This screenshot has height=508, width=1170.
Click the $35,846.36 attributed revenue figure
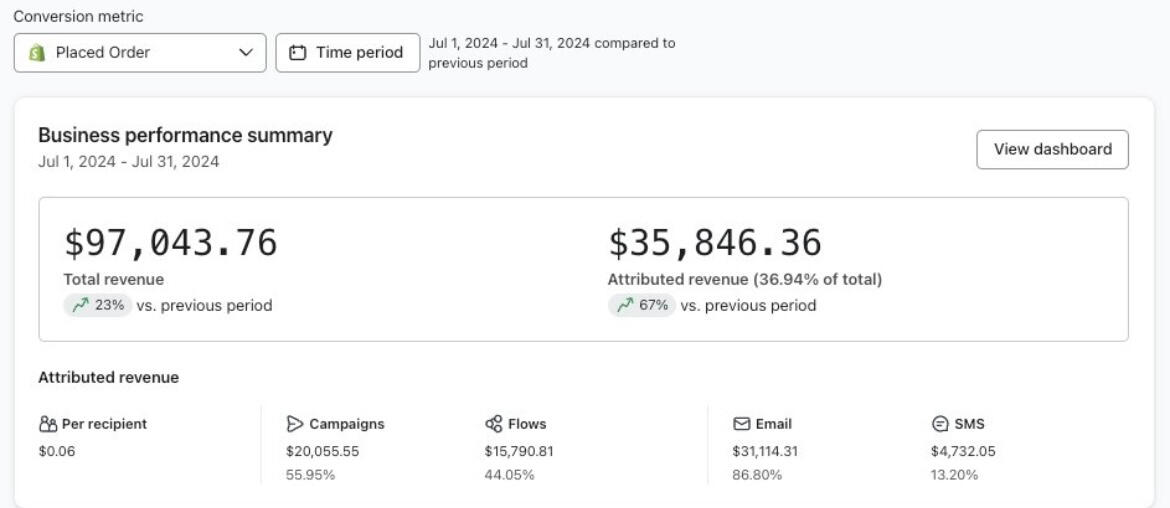(714, 243)
